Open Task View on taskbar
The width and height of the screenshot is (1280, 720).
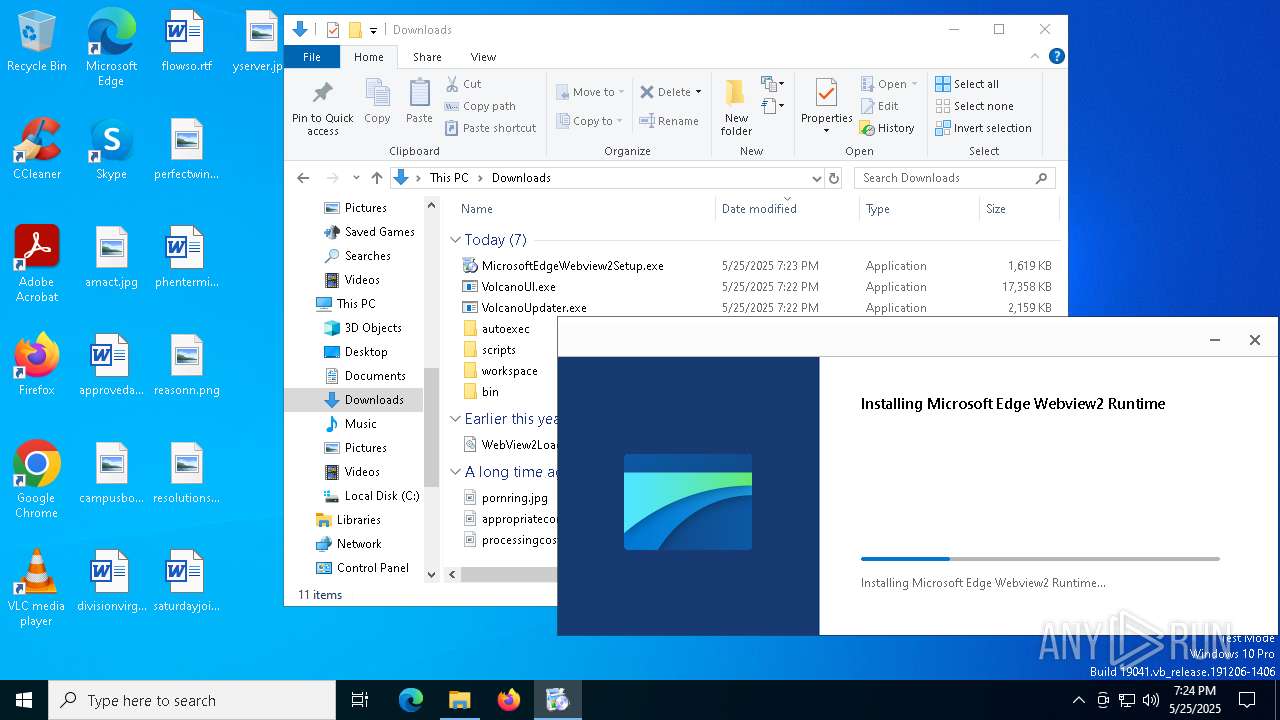[x=360, y=700]
